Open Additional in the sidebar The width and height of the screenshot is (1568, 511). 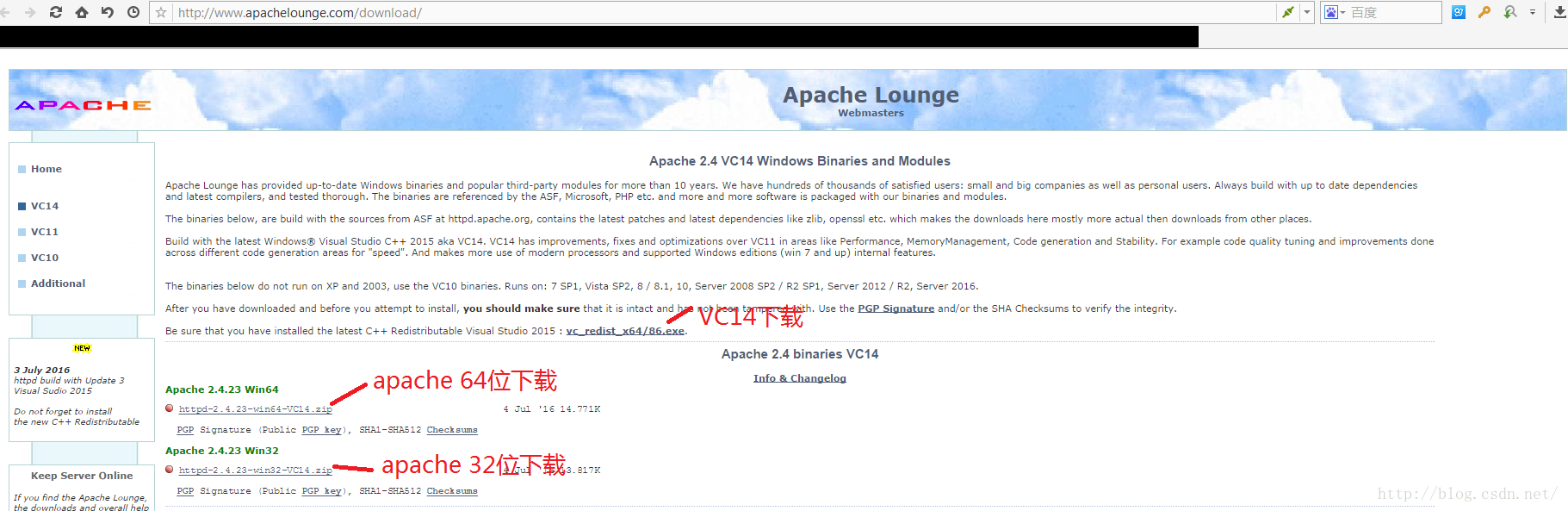click(x=58, y=284)
